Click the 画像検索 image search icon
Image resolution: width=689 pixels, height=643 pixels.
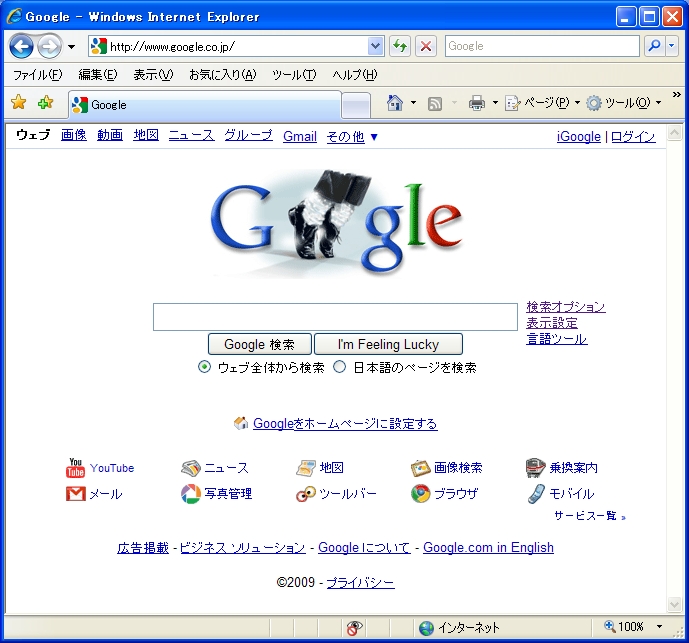[421, 468]
